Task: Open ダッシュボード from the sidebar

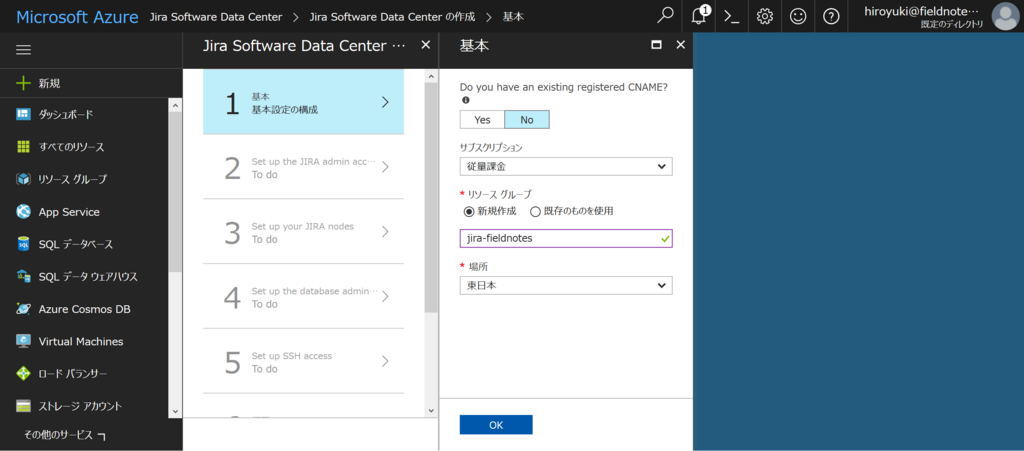Action: (84, 114)
